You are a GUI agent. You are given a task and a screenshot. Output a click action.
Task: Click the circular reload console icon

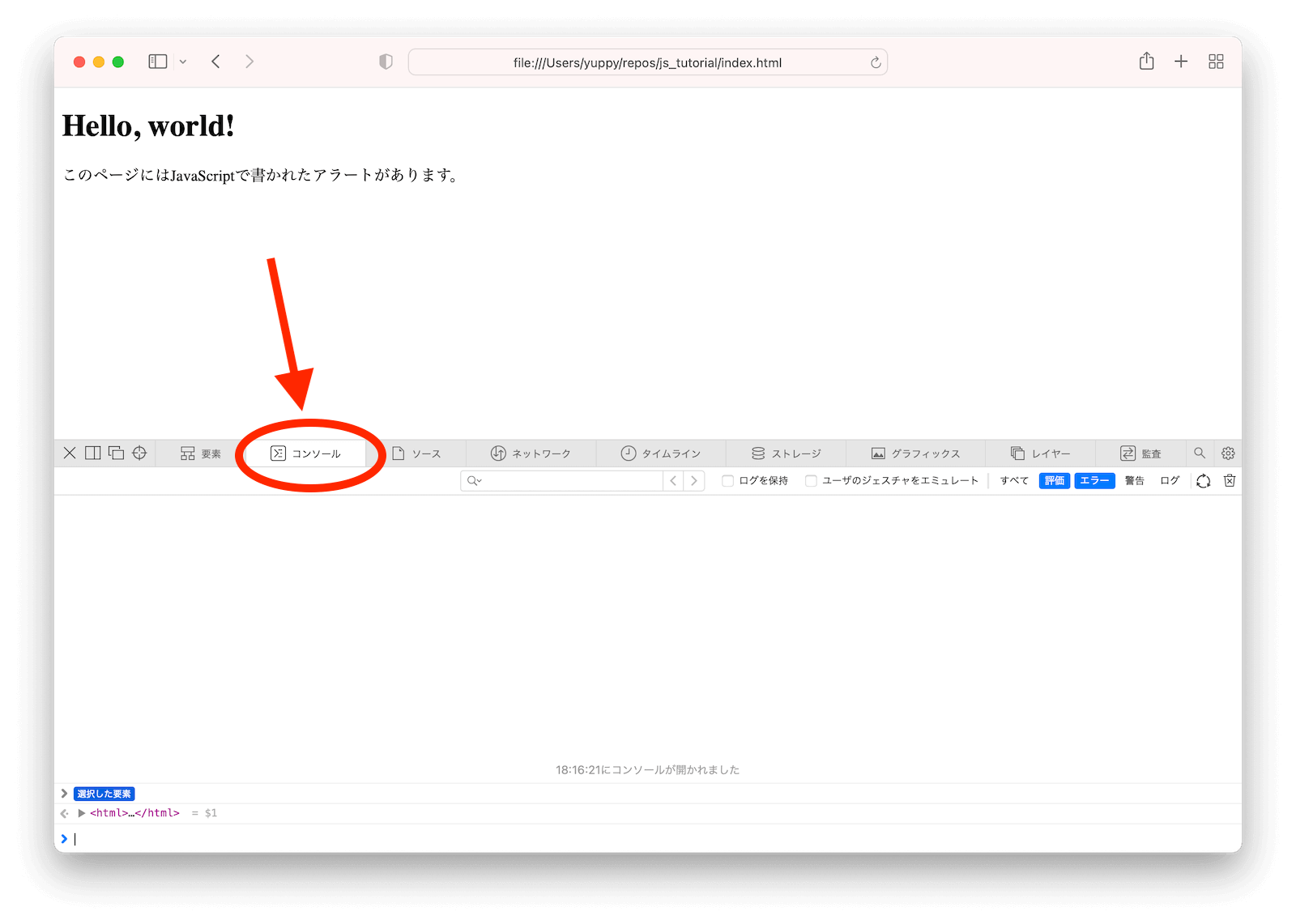(1204, 481)
